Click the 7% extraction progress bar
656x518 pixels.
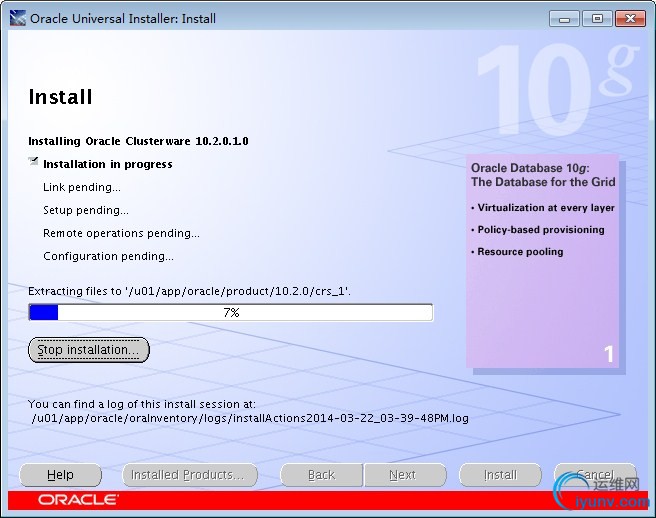(231, 313)
